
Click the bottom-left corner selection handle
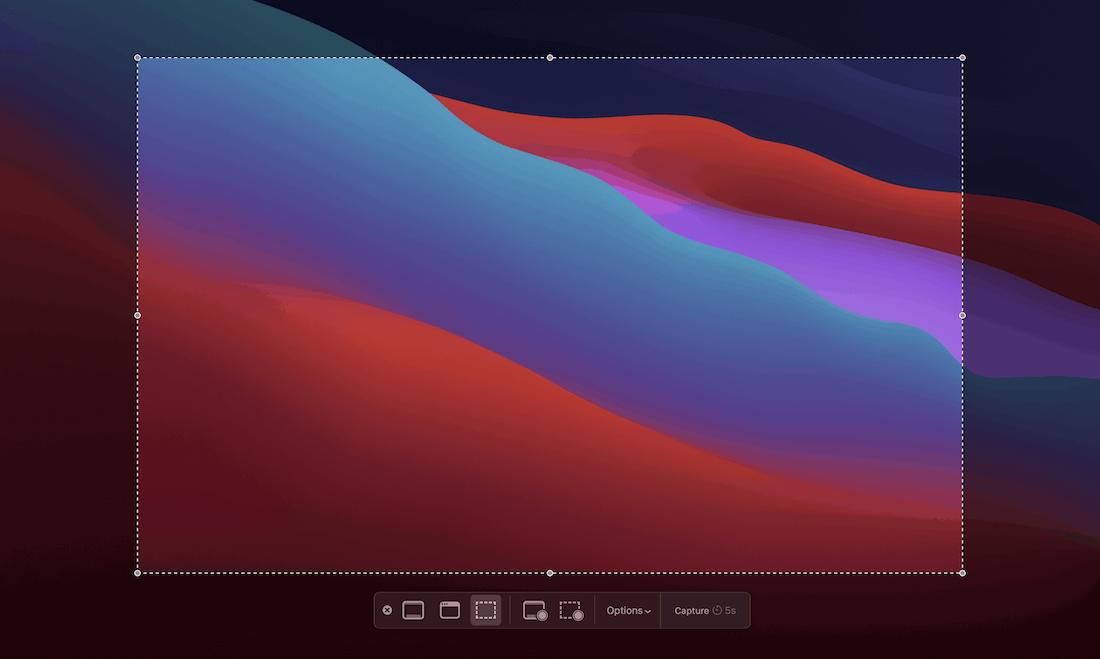pyautogui.click(x=138, y=573)
